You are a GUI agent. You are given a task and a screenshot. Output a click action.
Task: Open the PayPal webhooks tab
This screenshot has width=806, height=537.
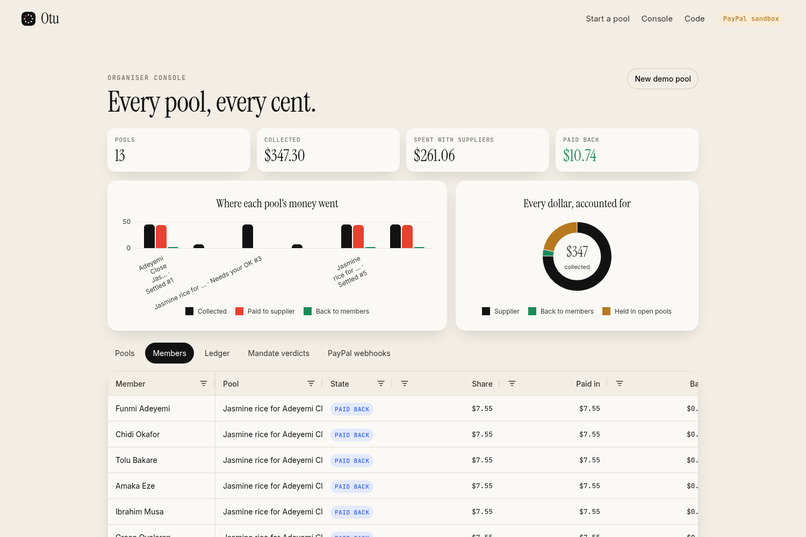(359, 353)
